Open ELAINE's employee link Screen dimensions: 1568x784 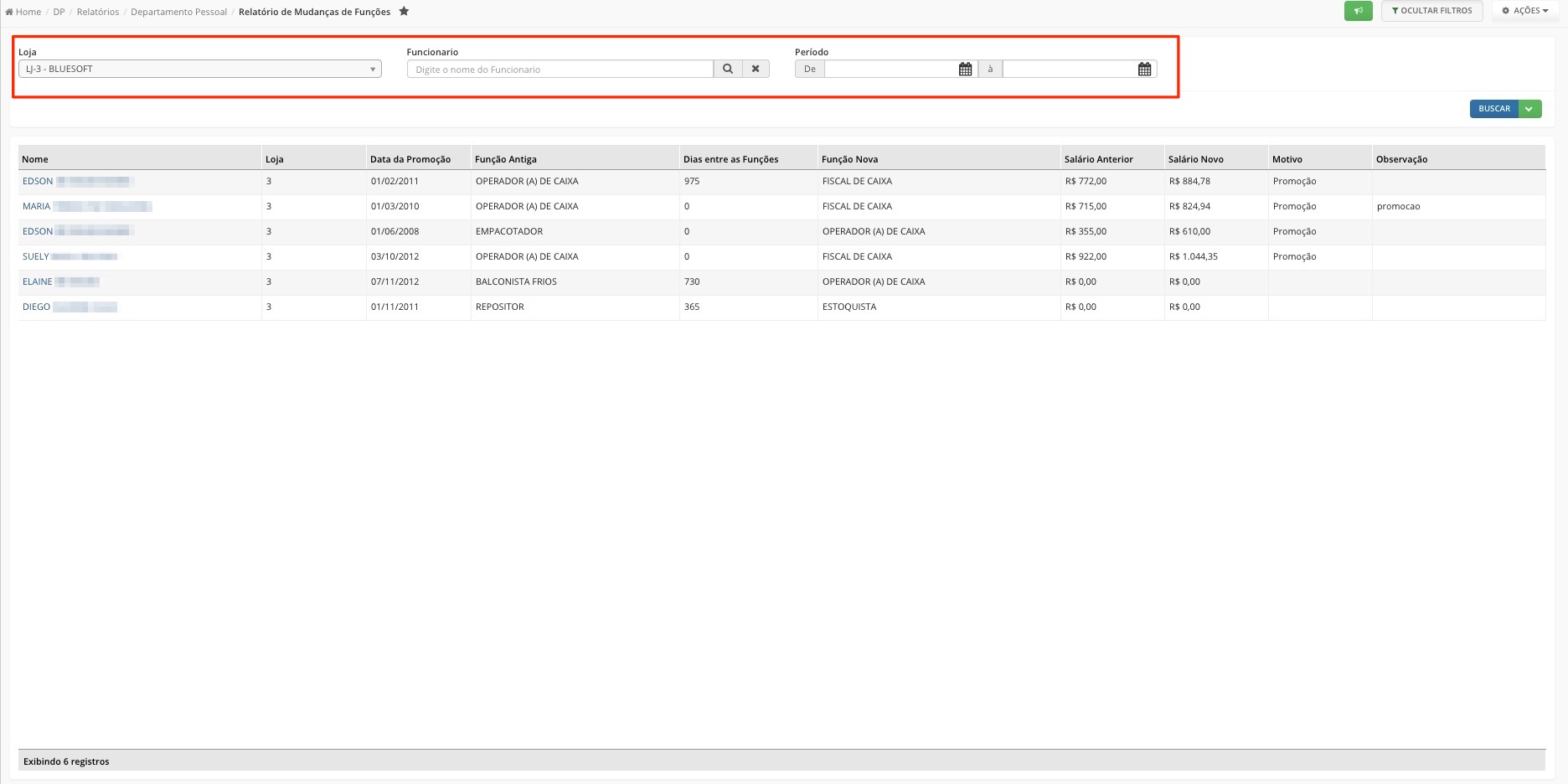tap(61, 281)
